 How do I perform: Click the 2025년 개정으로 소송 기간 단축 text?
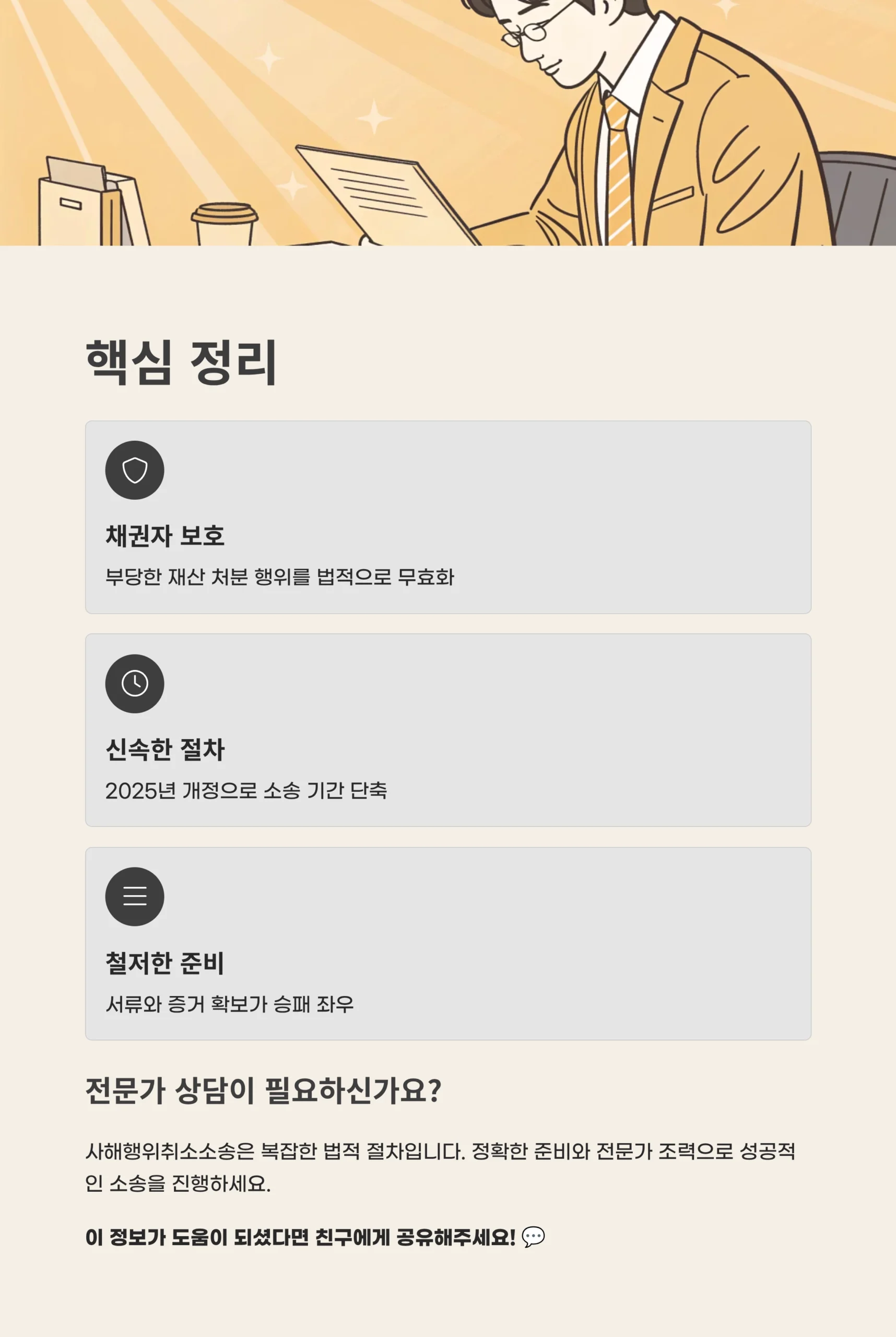click(246, 791)
